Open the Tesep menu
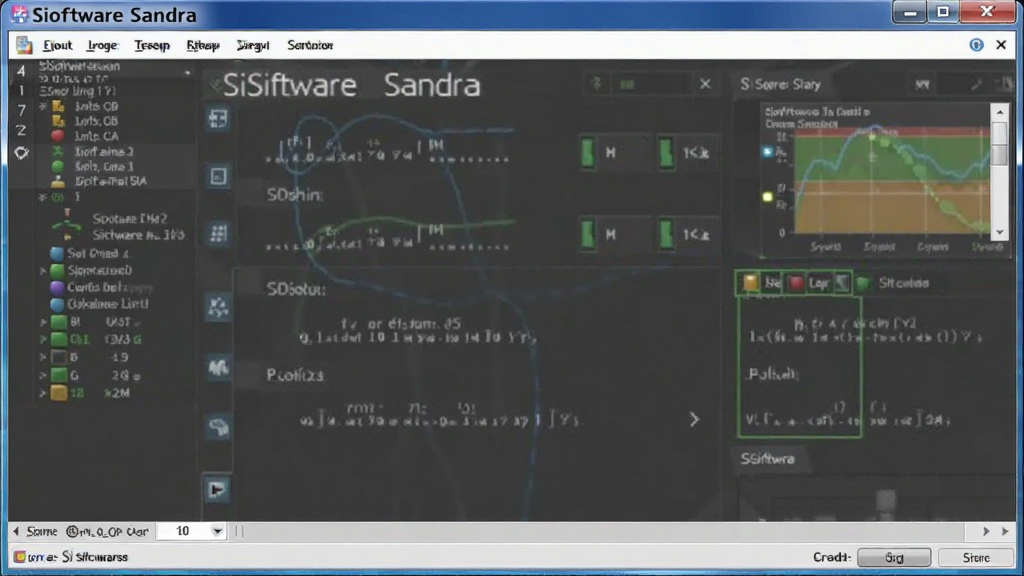 click(x=152, y=45)
